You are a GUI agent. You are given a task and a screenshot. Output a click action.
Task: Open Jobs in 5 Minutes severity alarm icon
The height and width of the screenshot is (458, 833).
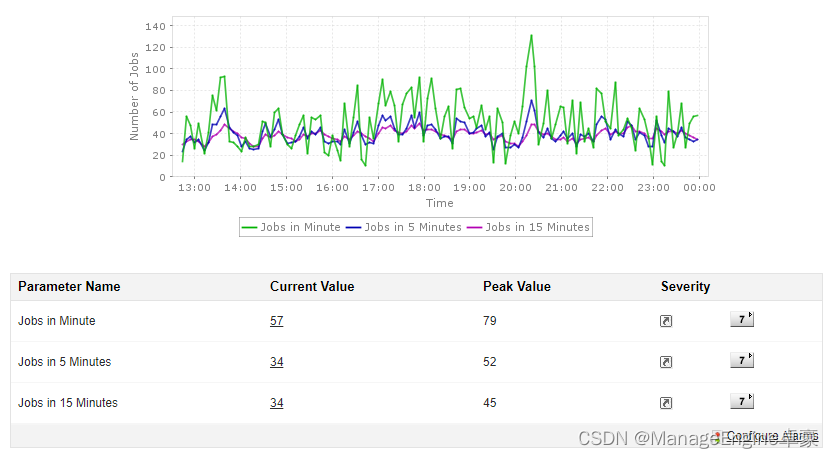[666, 362]
